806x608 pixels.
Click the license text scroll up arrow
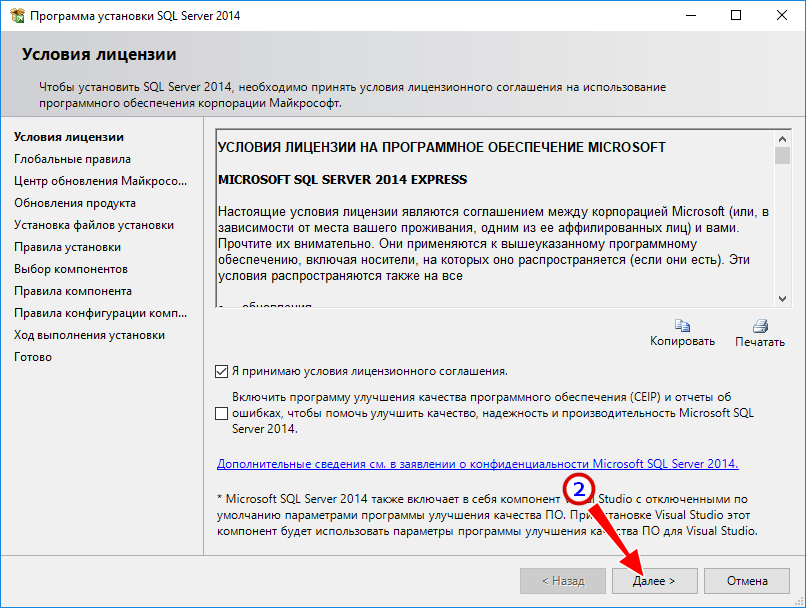coord(782,139)
